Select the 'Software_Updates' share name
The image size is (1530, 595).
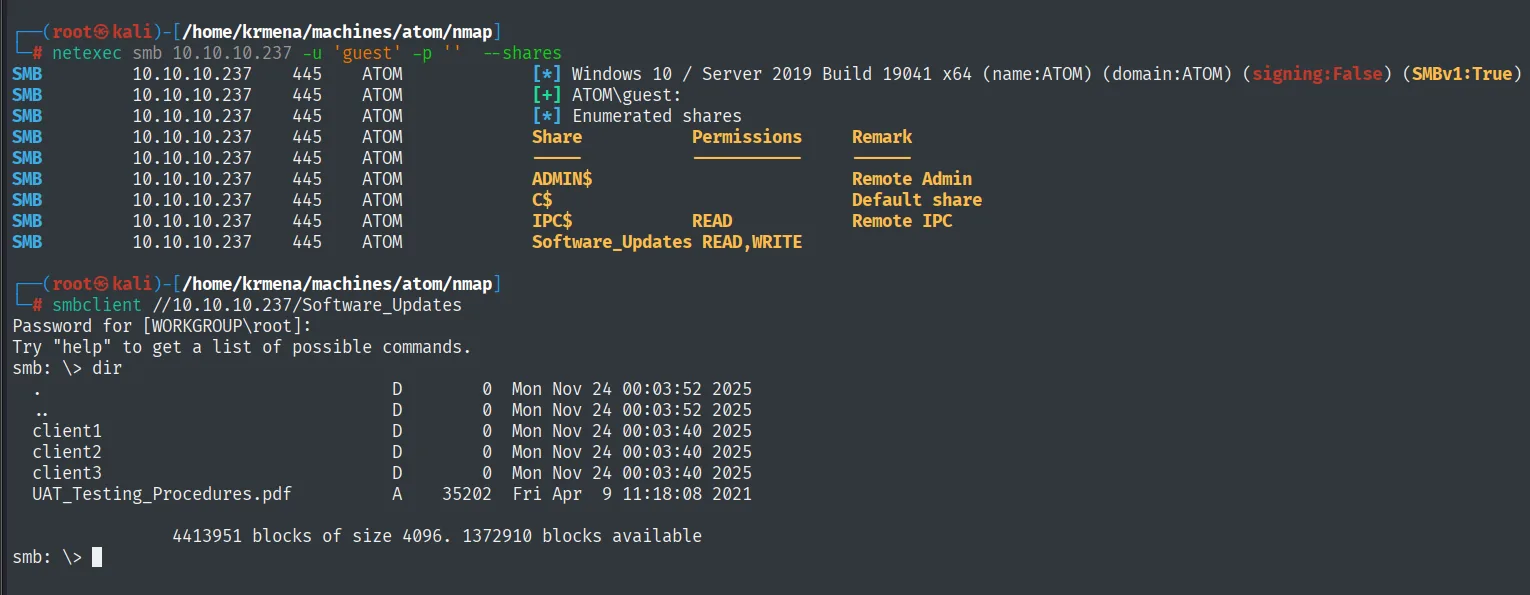click(612, 242)
